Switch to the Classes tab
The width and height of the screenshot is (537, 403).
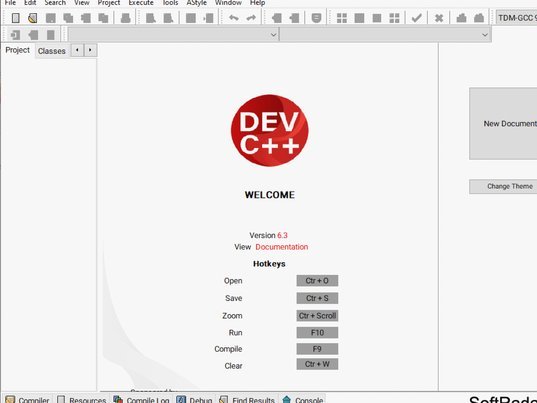coord(52,51)
